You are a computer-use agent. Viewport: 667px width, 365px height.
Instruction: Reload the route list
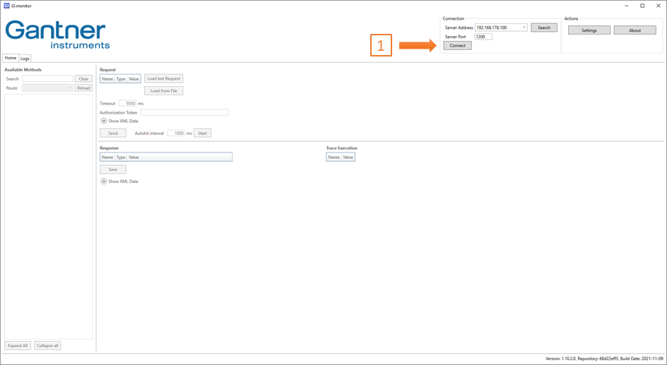[83, 88]
